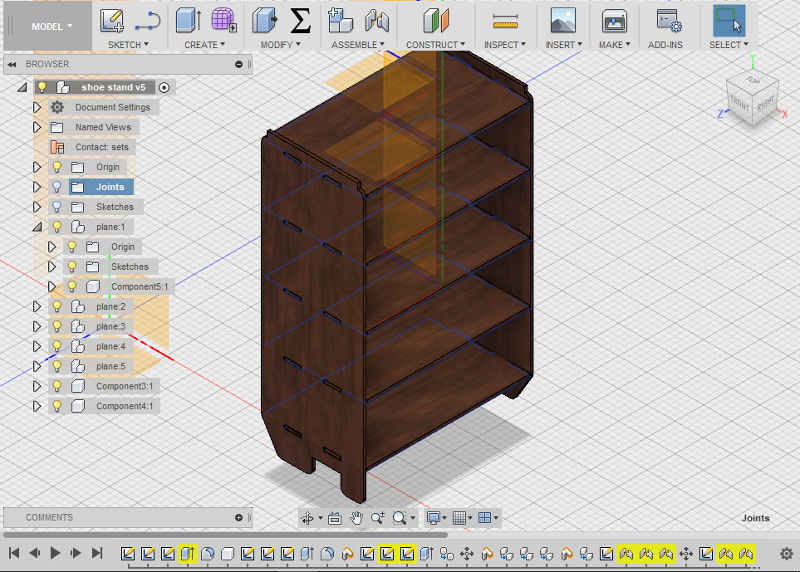Open the INSPECT menu
Screen dimensions: 800x572
pos(505,45)
